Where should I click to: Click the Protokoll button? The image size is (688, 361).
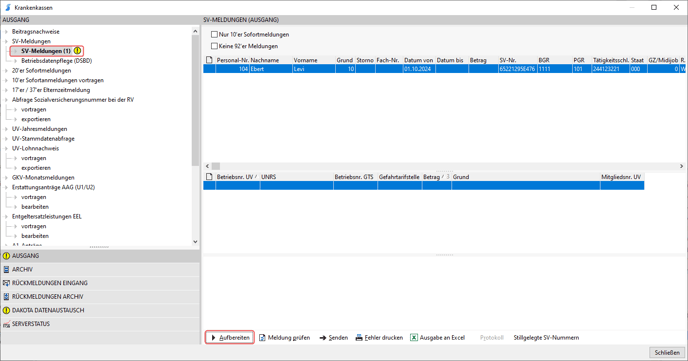(491, 338)
